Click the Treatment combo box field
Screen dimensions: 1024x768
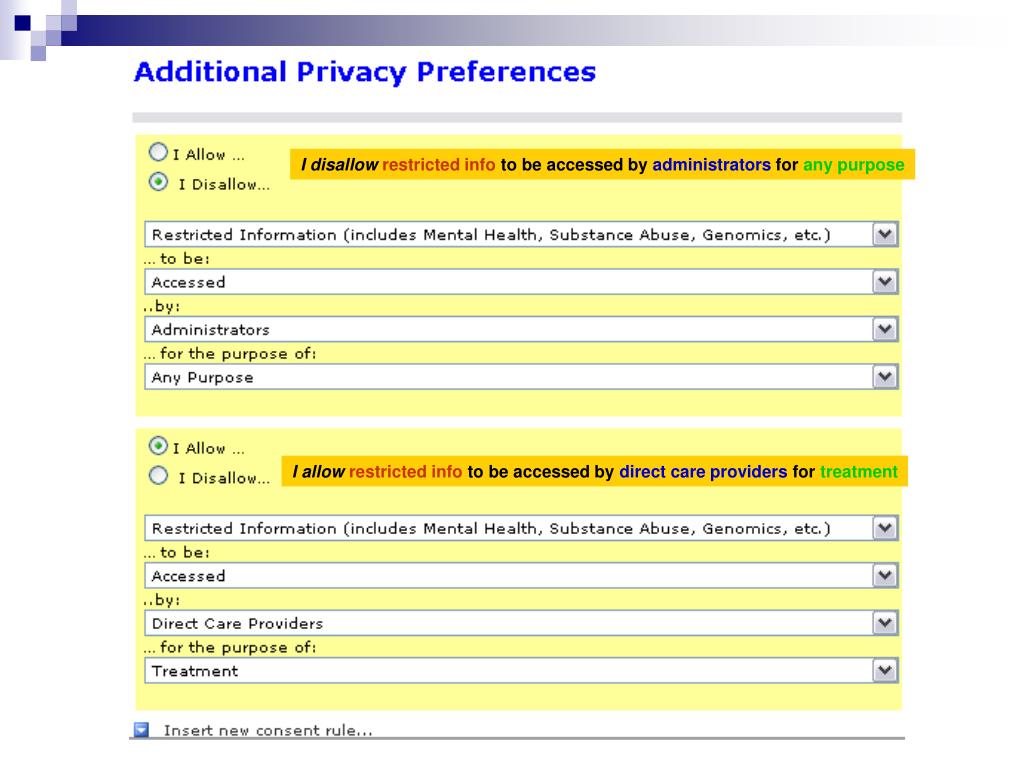(521, 671)
